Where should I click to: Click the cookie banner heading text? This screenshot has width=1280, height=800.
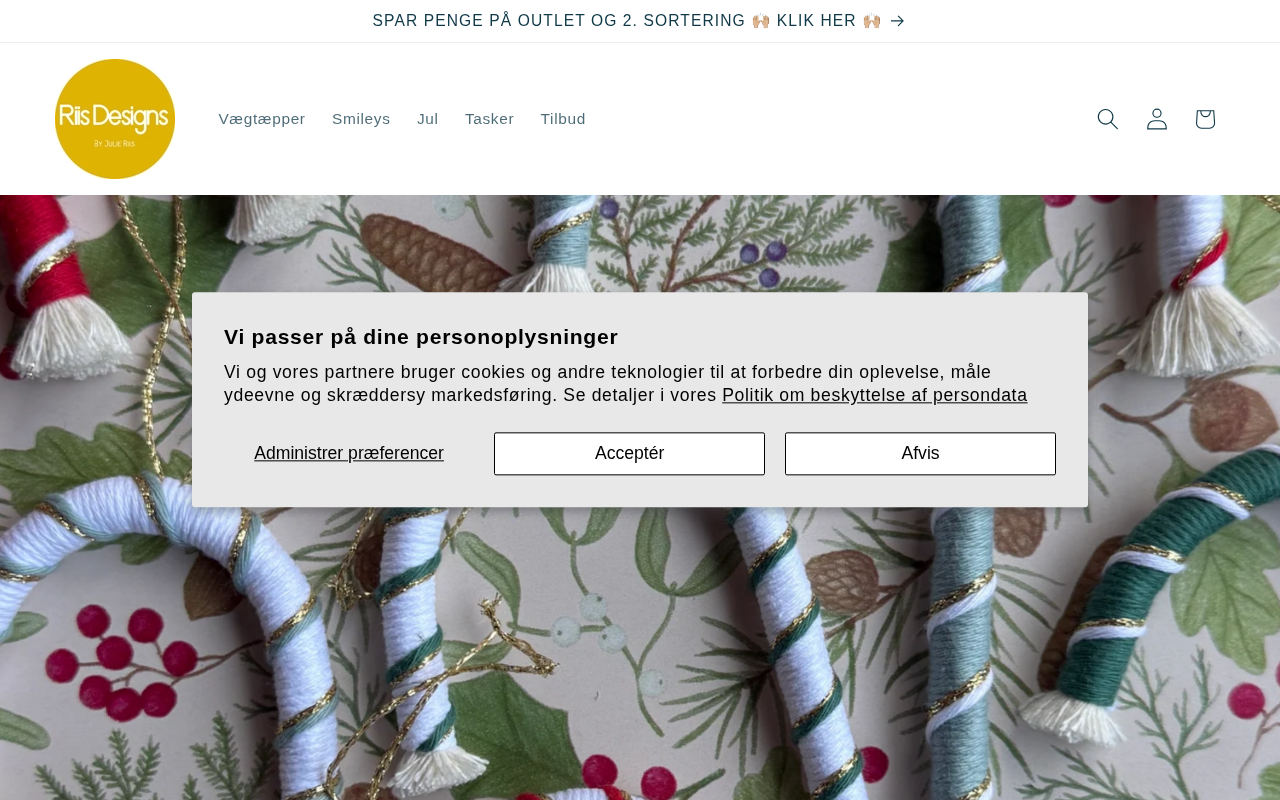tap(421, 337)
